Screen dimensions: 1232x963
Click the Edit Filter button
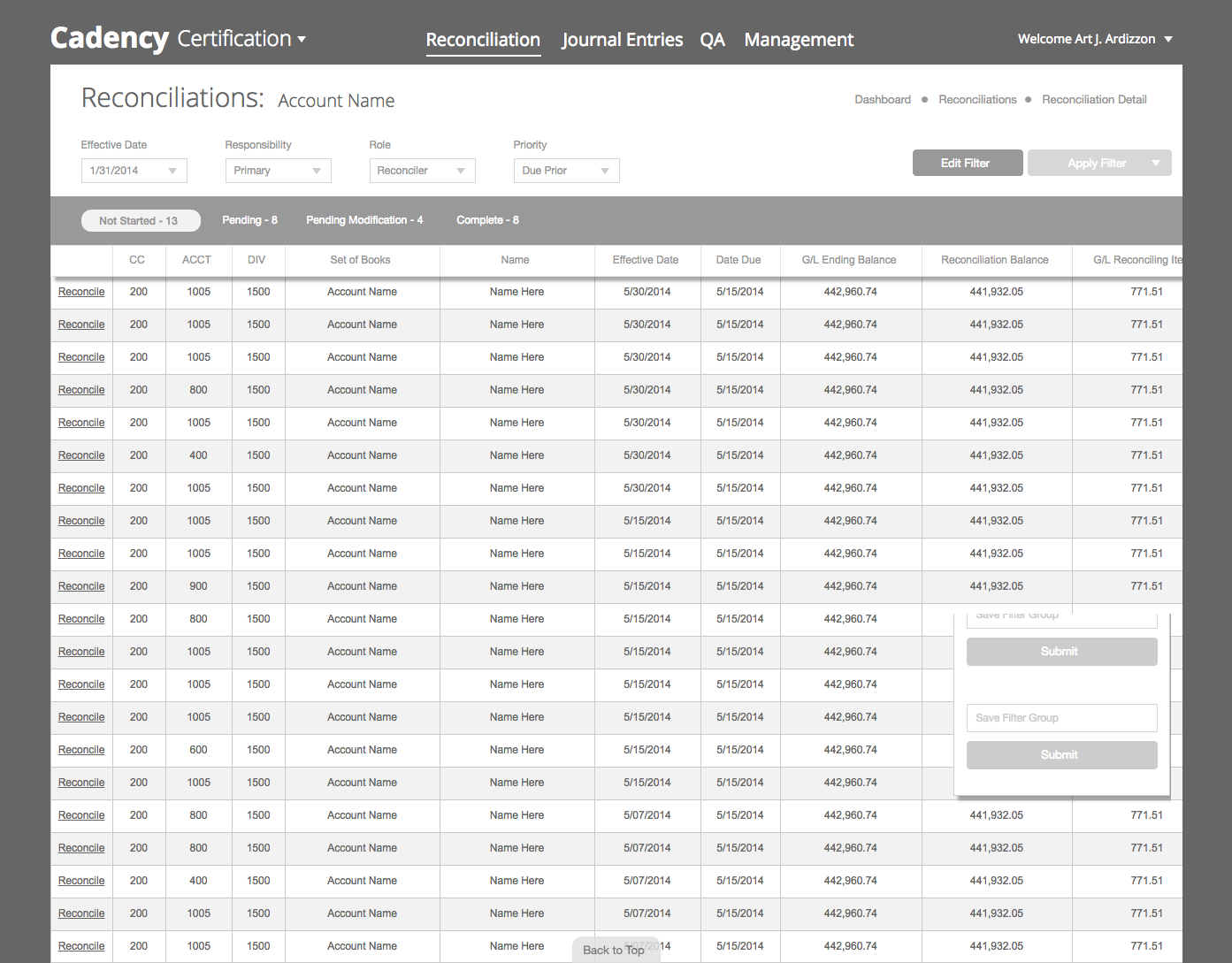pyautogui.click(x=968, y=163)
